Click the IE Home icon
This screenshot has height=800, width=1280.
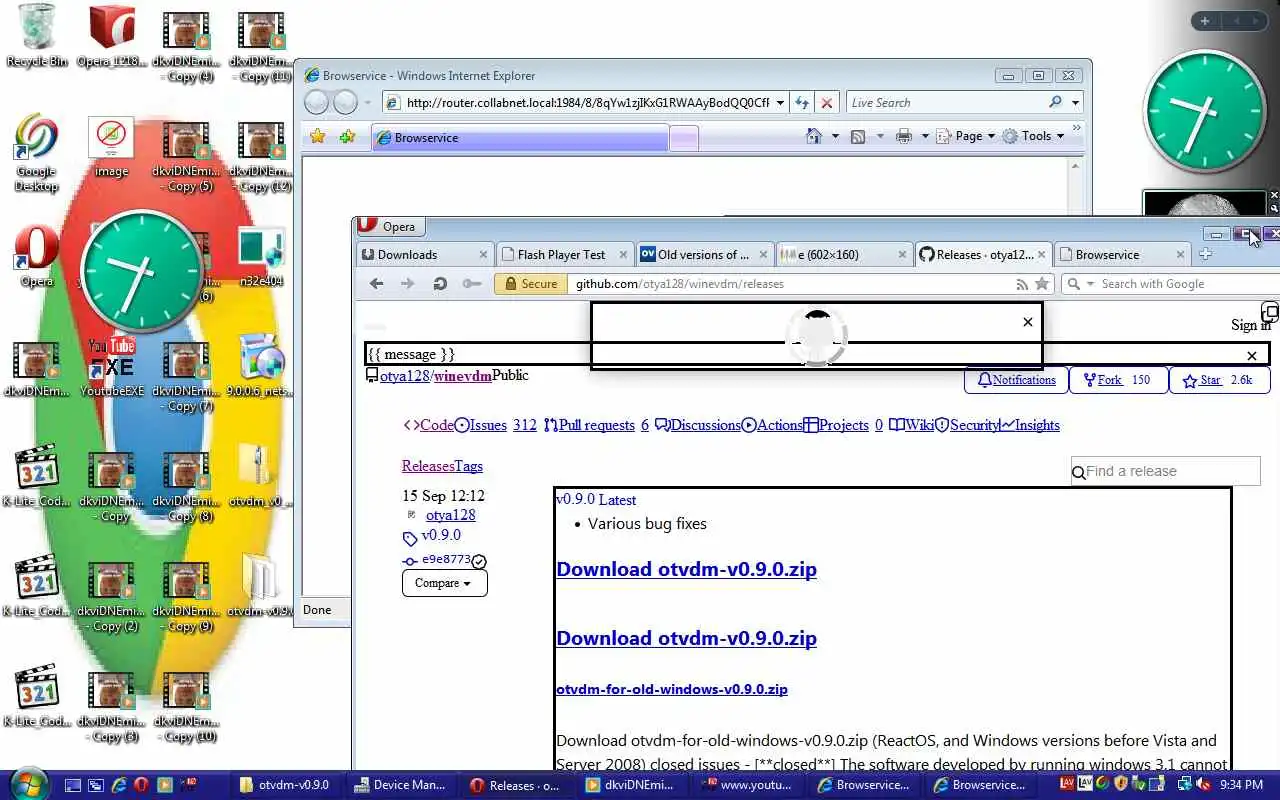pyautogui.click(x=813, y=136)
